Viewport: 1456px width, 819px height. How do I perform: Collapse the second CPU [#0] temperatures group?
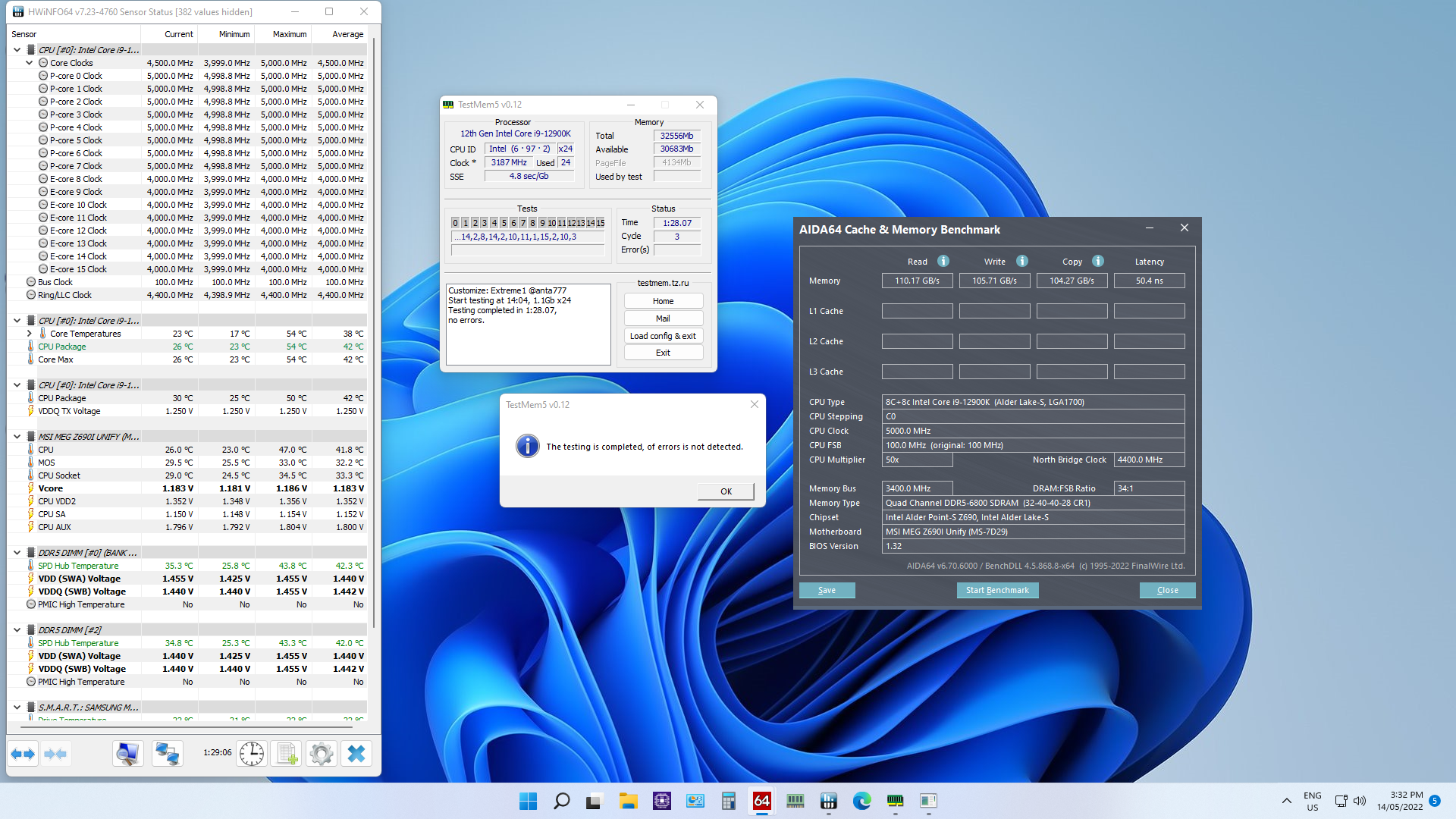tap(17, 321)
